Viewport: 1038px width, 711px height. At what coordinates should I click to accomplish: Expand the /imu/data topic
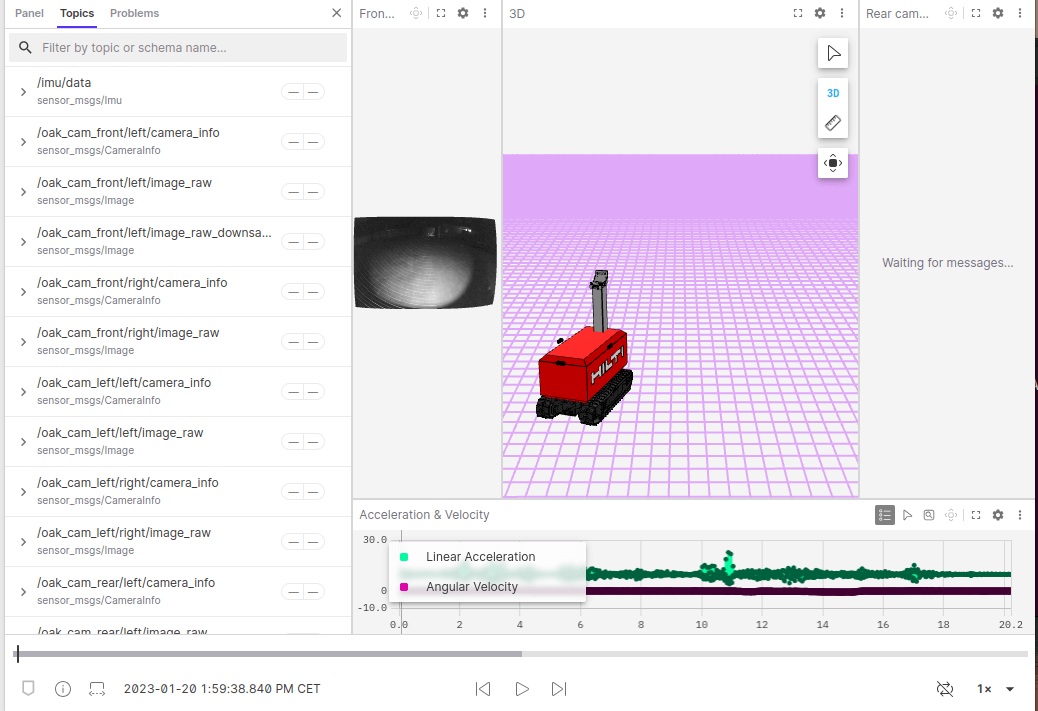23,92
